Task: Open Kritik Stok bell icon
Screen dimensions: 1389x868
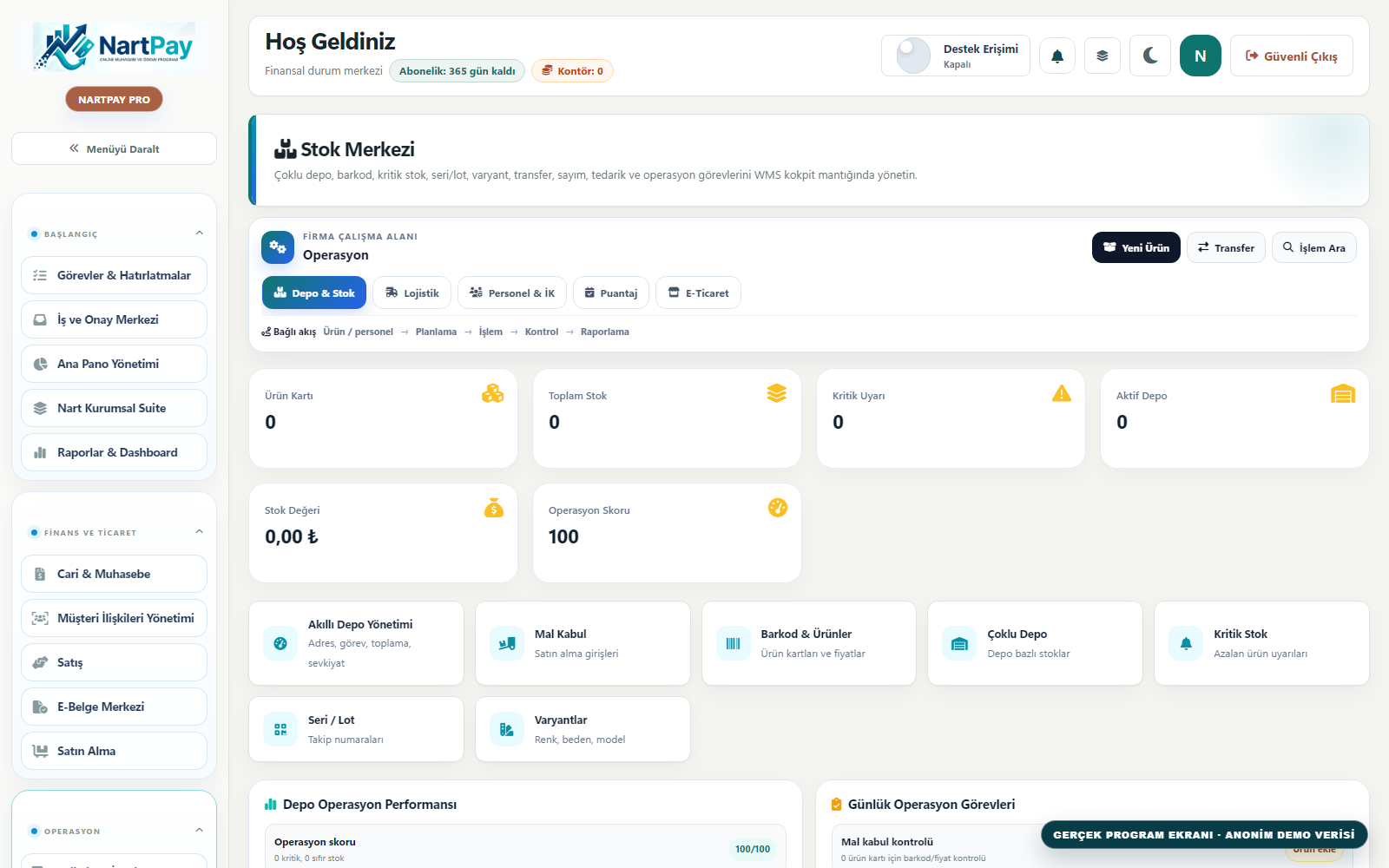Action: 1186,643
